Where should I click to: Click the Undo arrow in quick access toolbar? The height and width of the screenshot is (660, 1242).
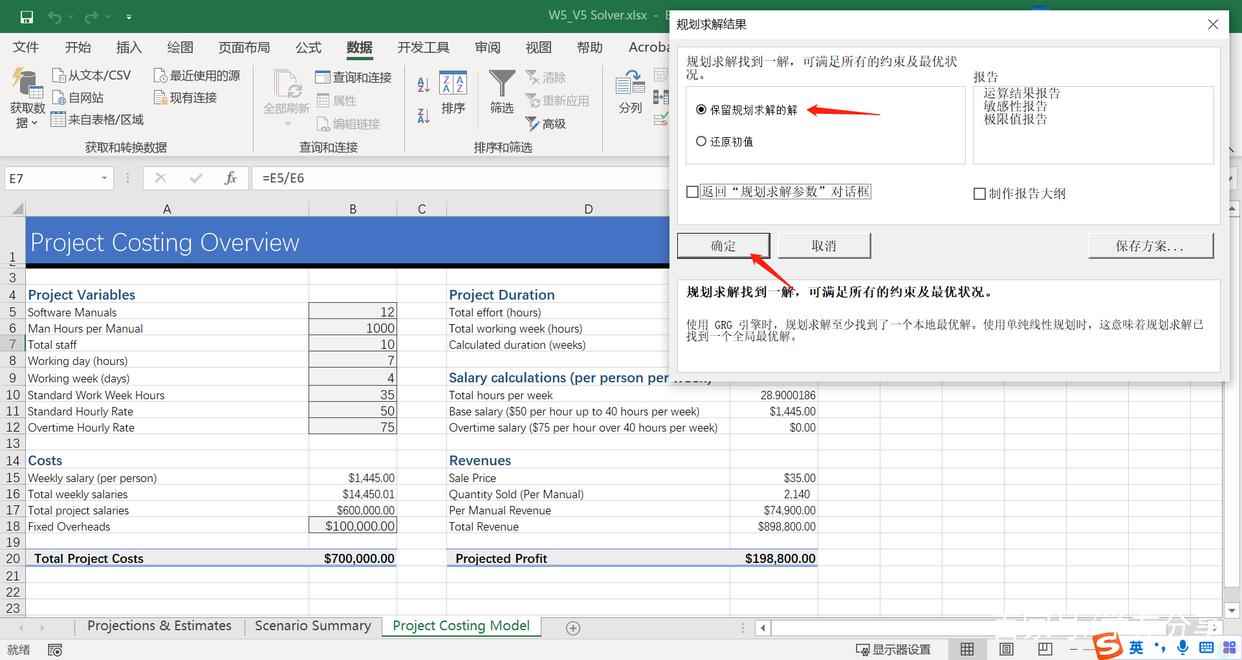click(55, 17)
